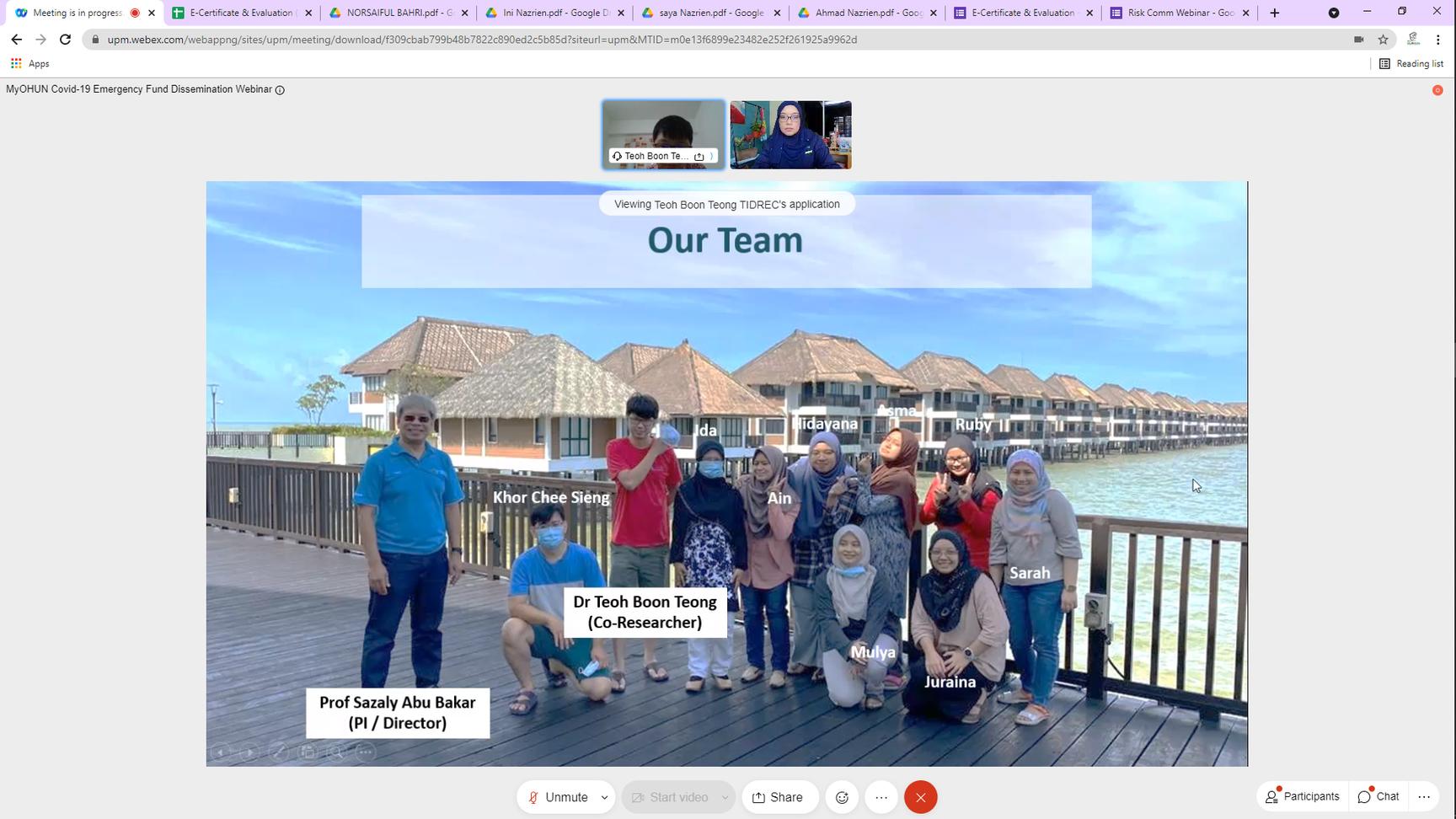Reload the Webex meeting page
Image resolution: width=1456 pixels, height=819 pixels.
[65, 40]
